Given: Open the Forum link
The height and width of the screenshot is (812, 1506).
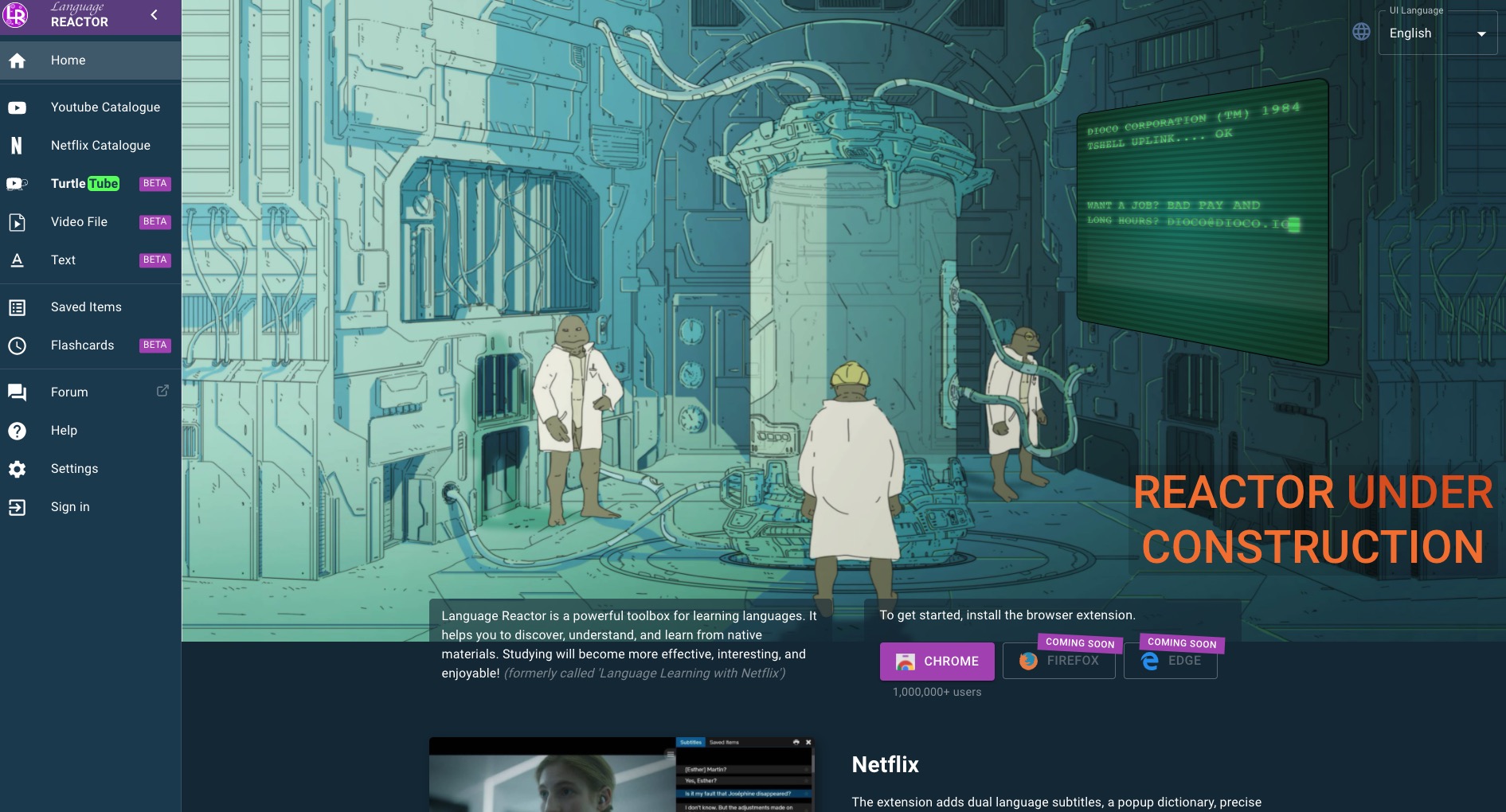Looking at the screenshot, I should [91, 392].
